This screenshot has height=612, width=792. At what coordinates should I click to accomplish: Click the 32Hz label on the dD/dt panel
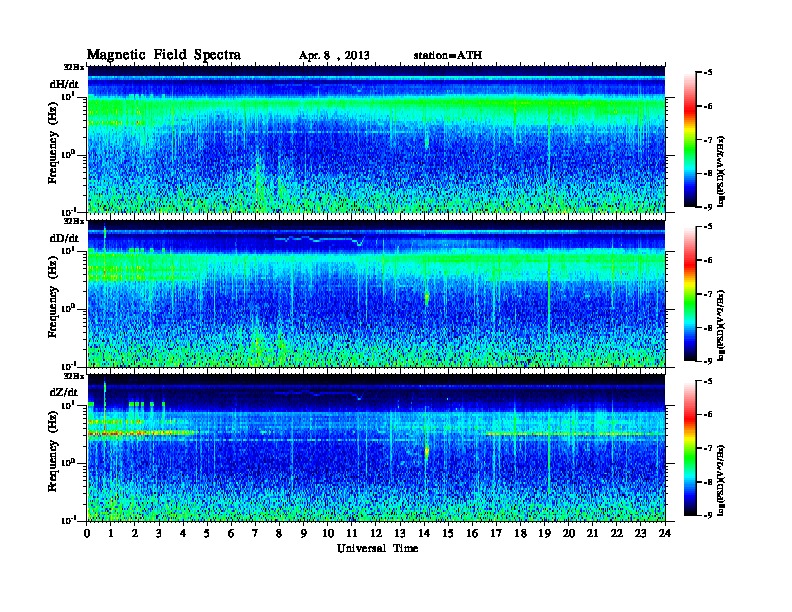74,221
